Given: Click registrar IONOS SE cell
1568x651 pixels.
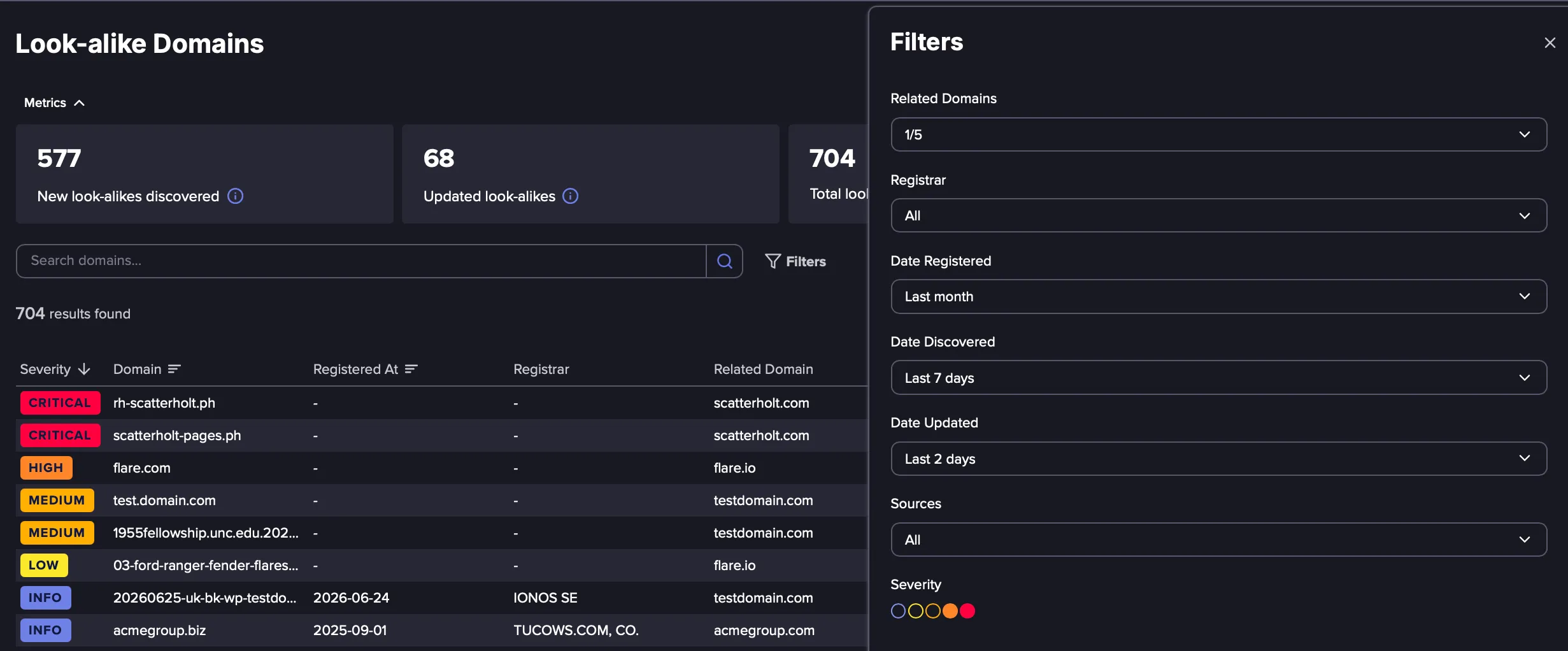Looking at the screenshot, I should click(545, 598).
